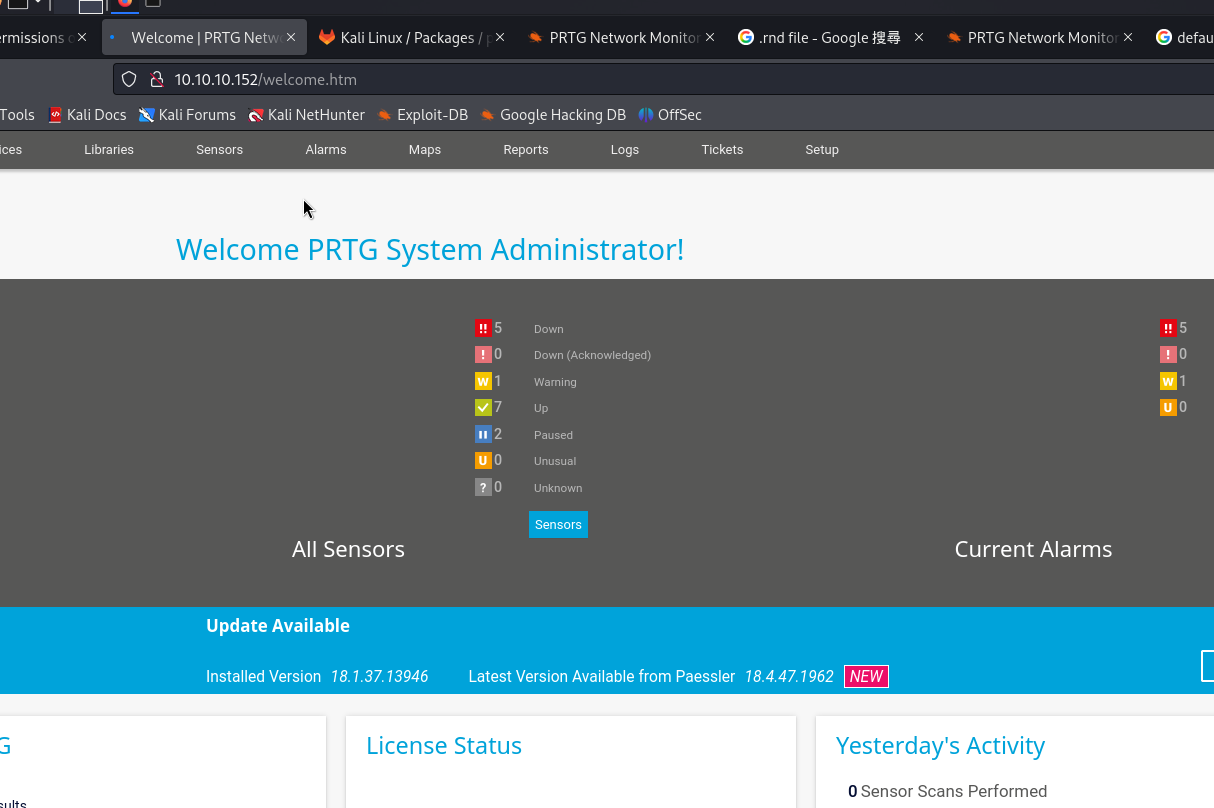
Task: Click the site security shield icon in address bar
Action: click(x=129, y=79)
